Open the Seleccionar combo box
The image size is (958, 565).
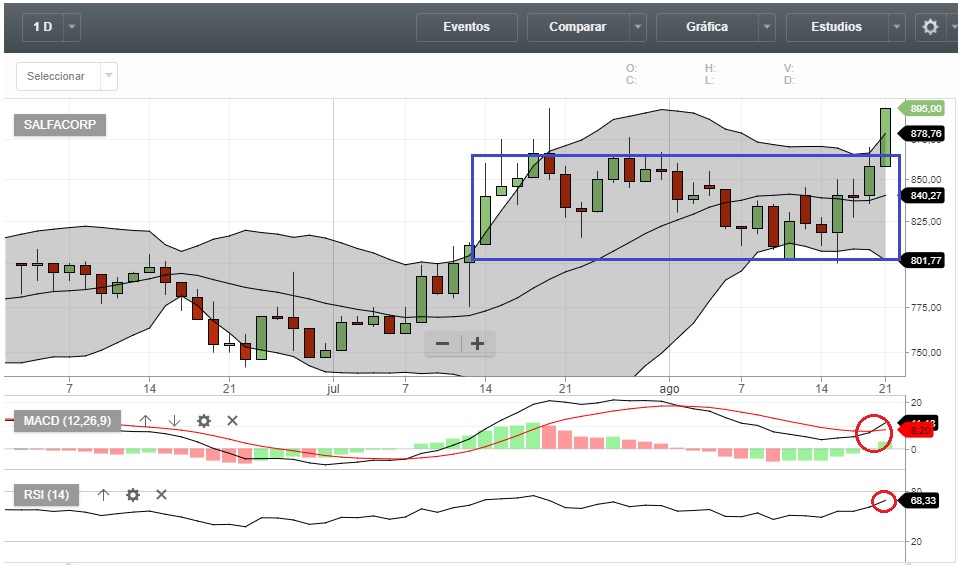coord(67,76)
